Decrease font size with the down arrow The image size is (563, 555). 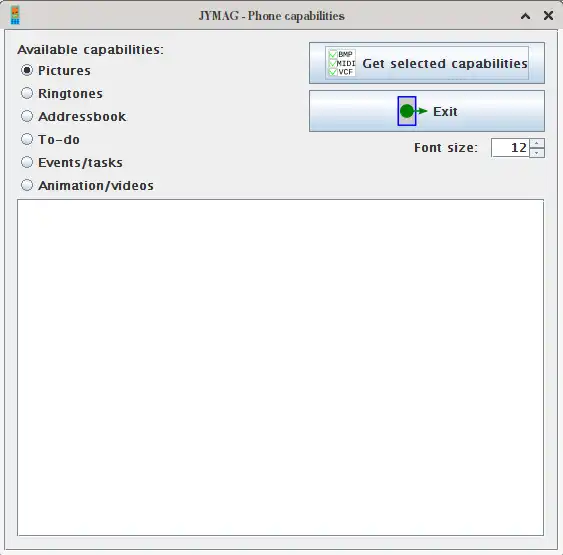point(537,153)
